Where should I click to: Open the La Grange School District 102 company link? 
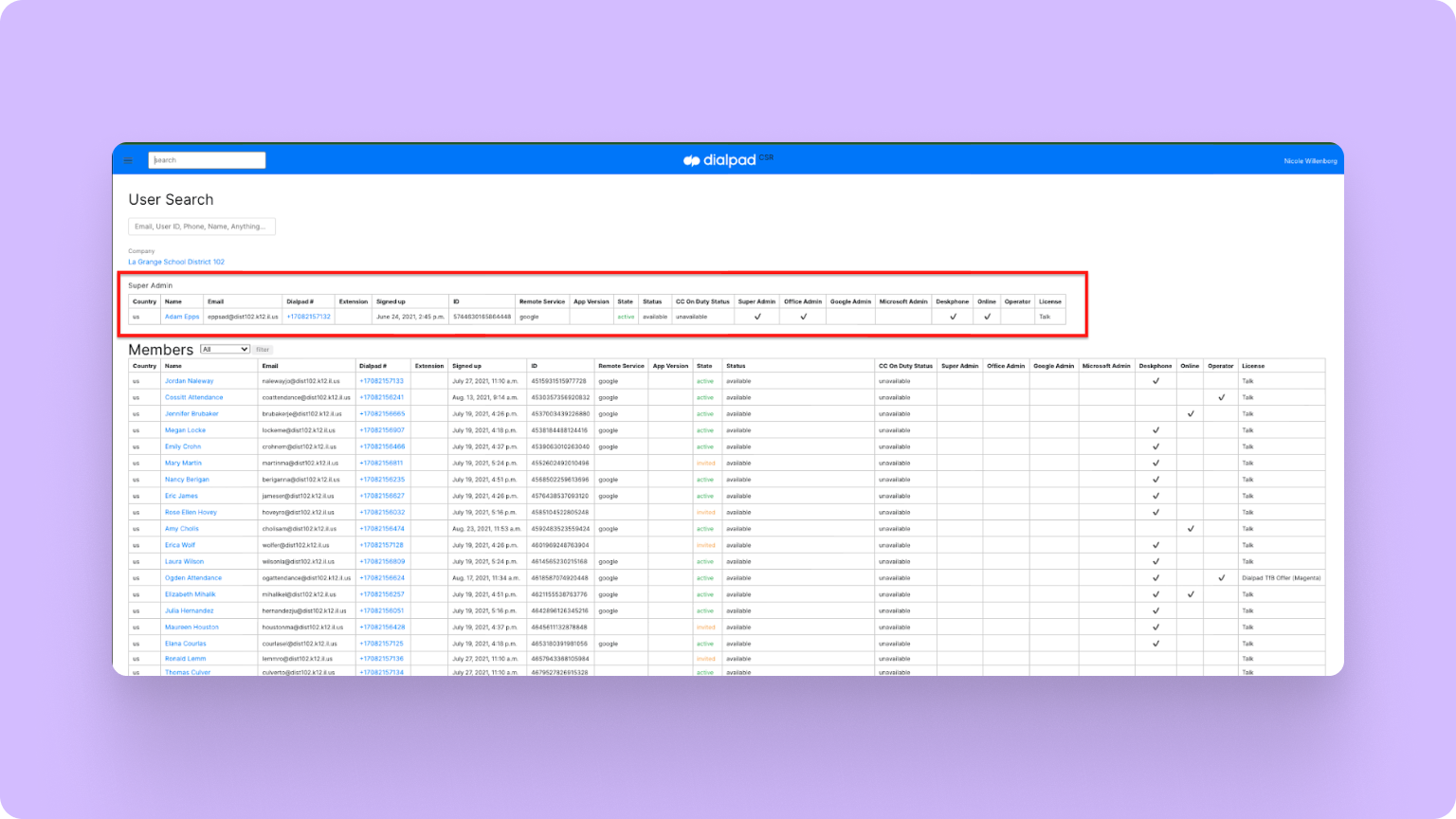[x=176, y=262]
